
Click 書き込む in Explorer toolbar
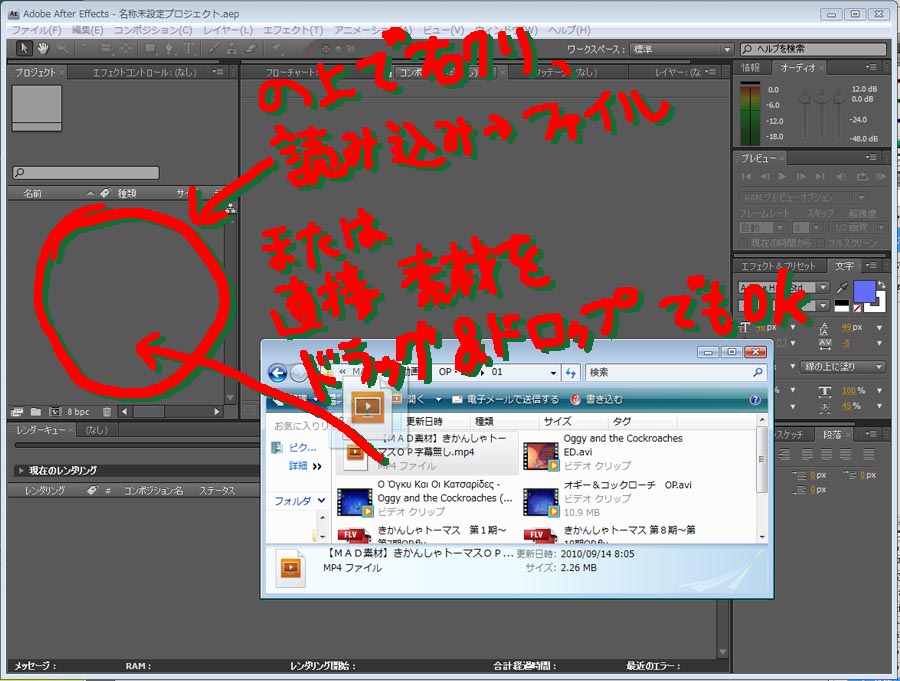[x=597, y=400]
